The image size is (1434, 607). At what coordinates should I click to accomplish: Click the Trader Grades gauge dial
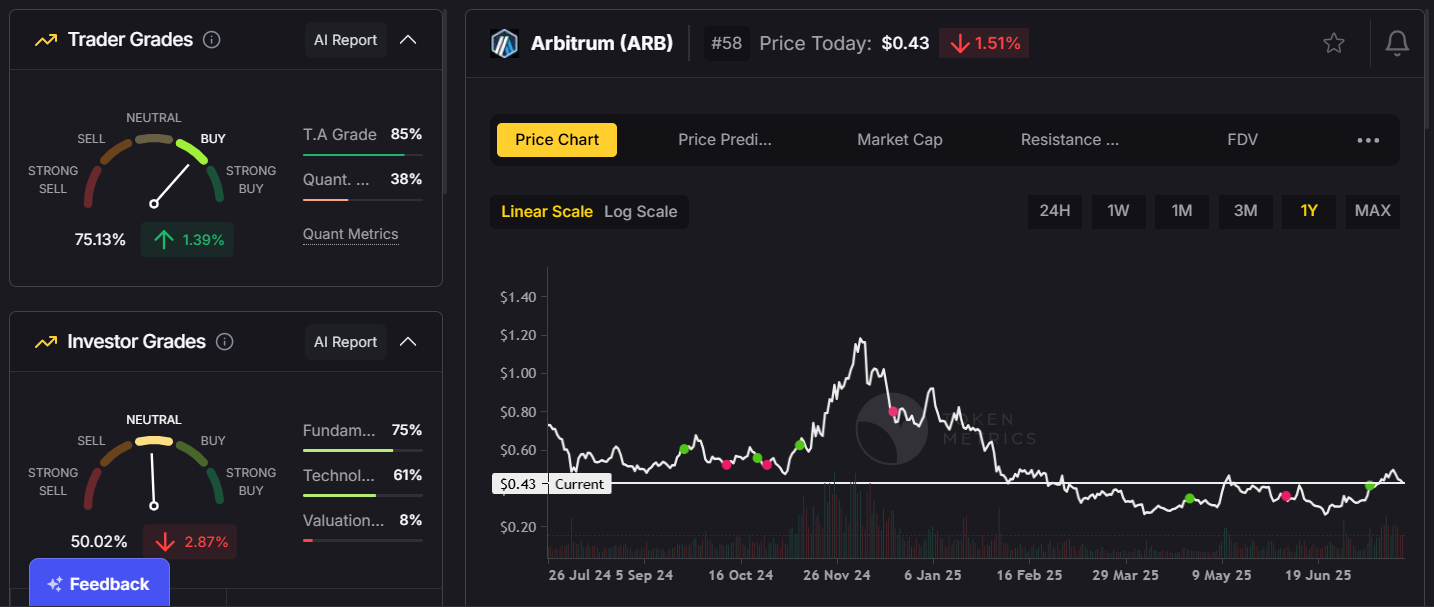[153, 170]
